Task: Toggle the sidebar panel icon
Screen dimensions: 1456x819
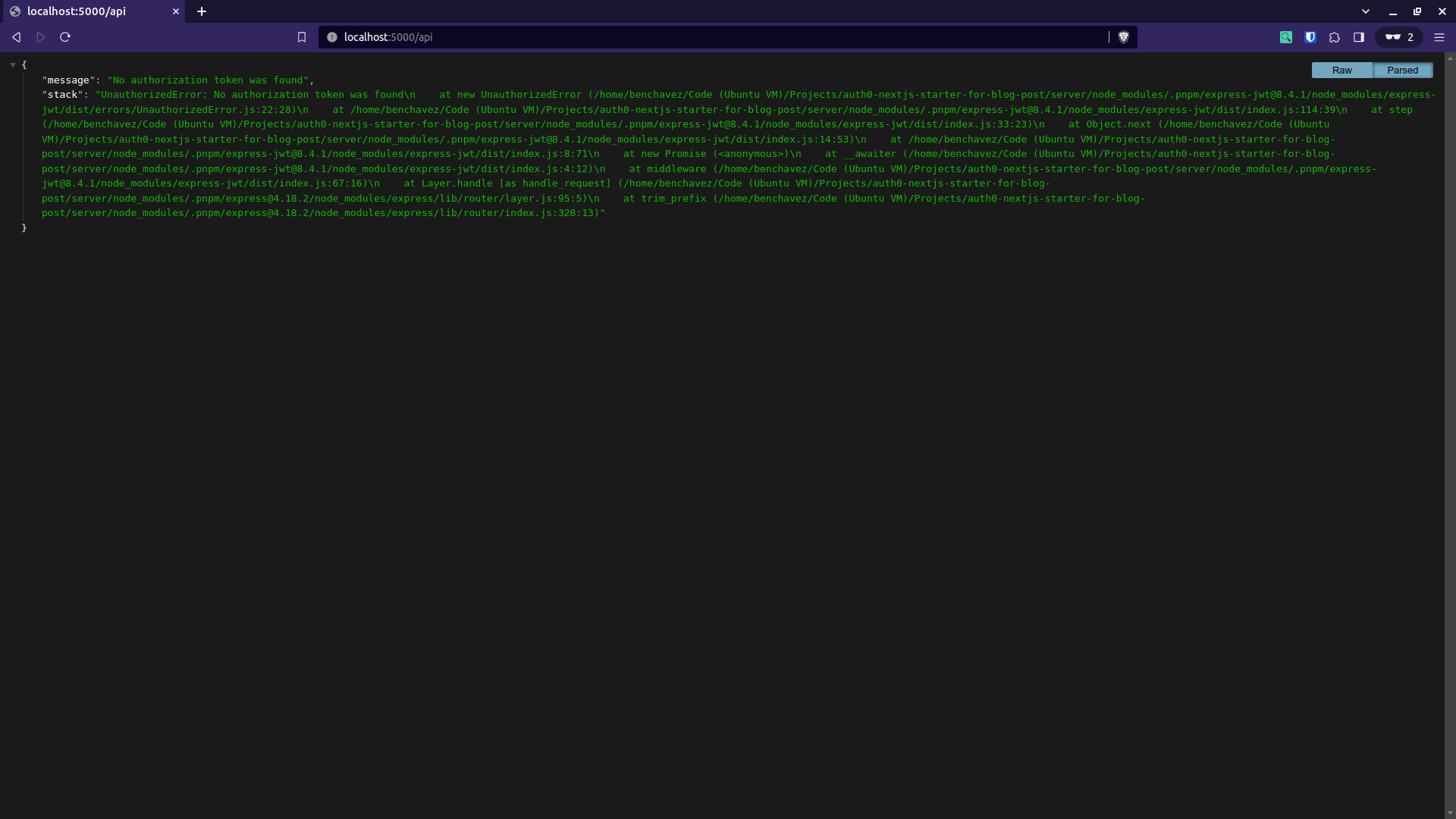Action: coord(1358,36)
